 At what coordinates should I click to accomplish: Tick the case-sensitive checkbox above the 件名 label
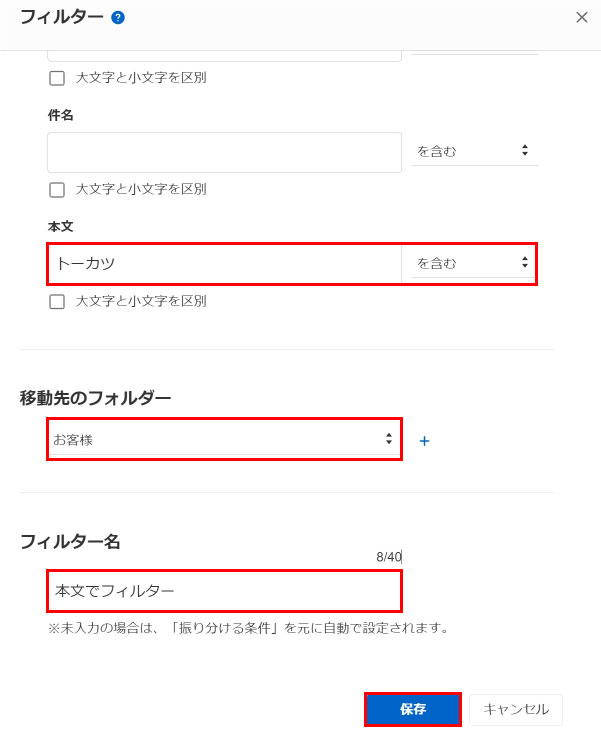coord(57,78)
